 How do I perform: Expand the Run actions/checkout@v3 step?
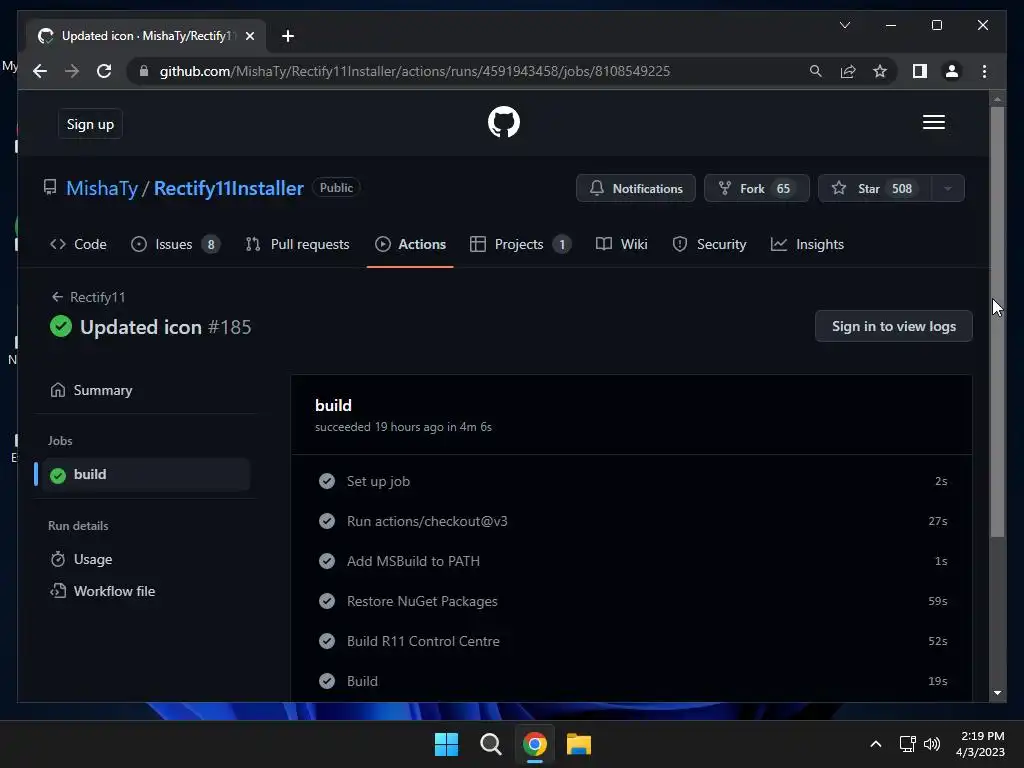pos(632,521)
